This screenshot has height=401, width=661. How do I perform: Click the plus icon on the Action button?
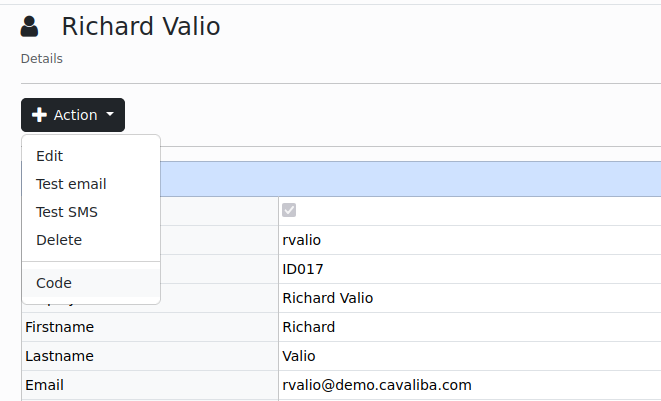click(40, 115)
